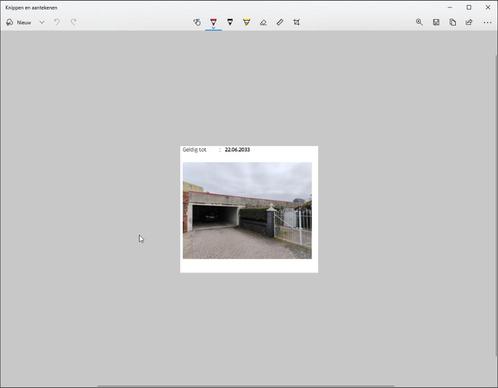Click the date 22.06.2033 text
Image resolution: width=498 pixels, height=388 pixels.
click(x=237, y=150)
